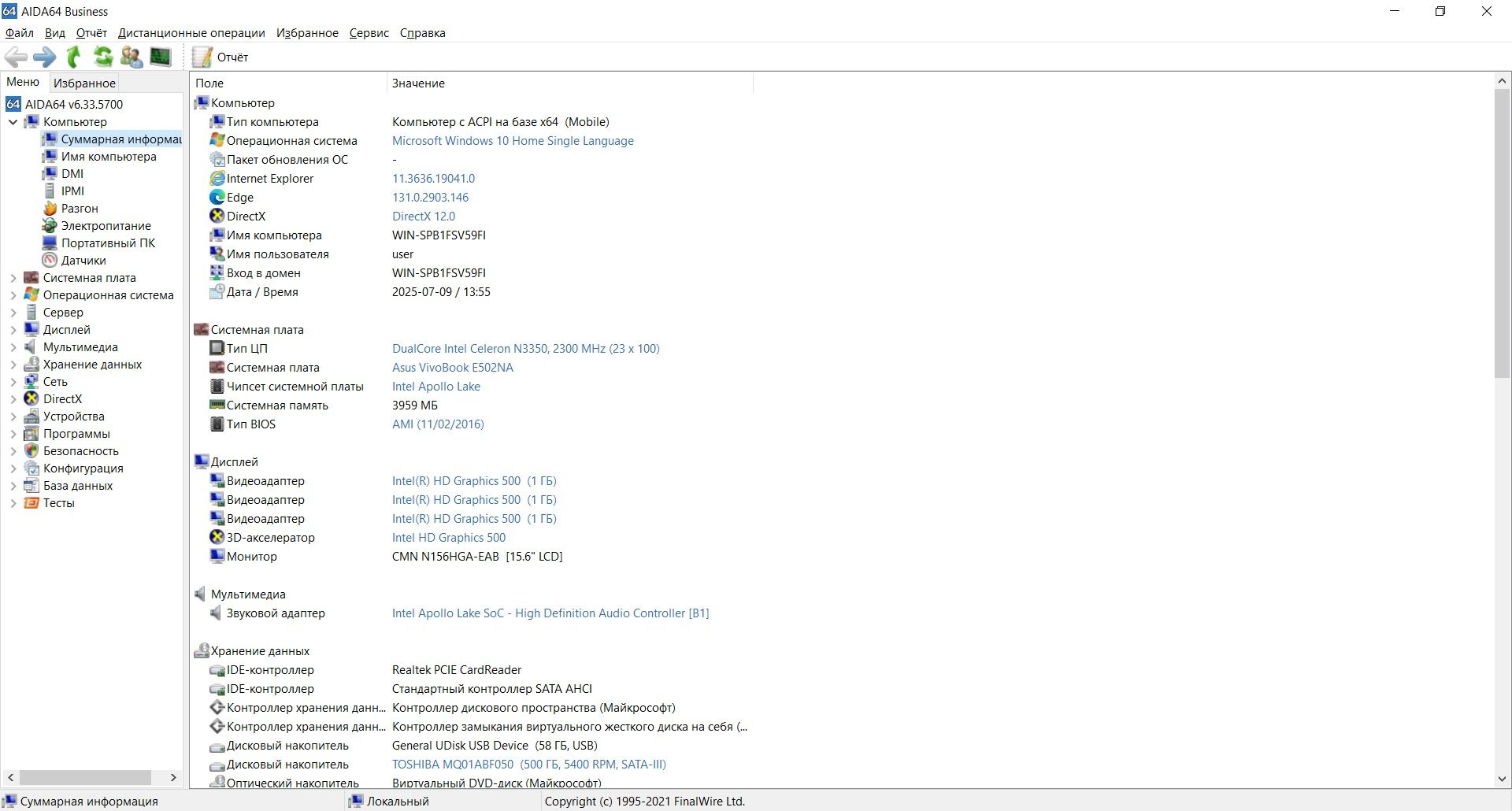1512x811 pixels.
Task: Open the Intel Apollo Lake chipset link
Action: coord(436,387)
